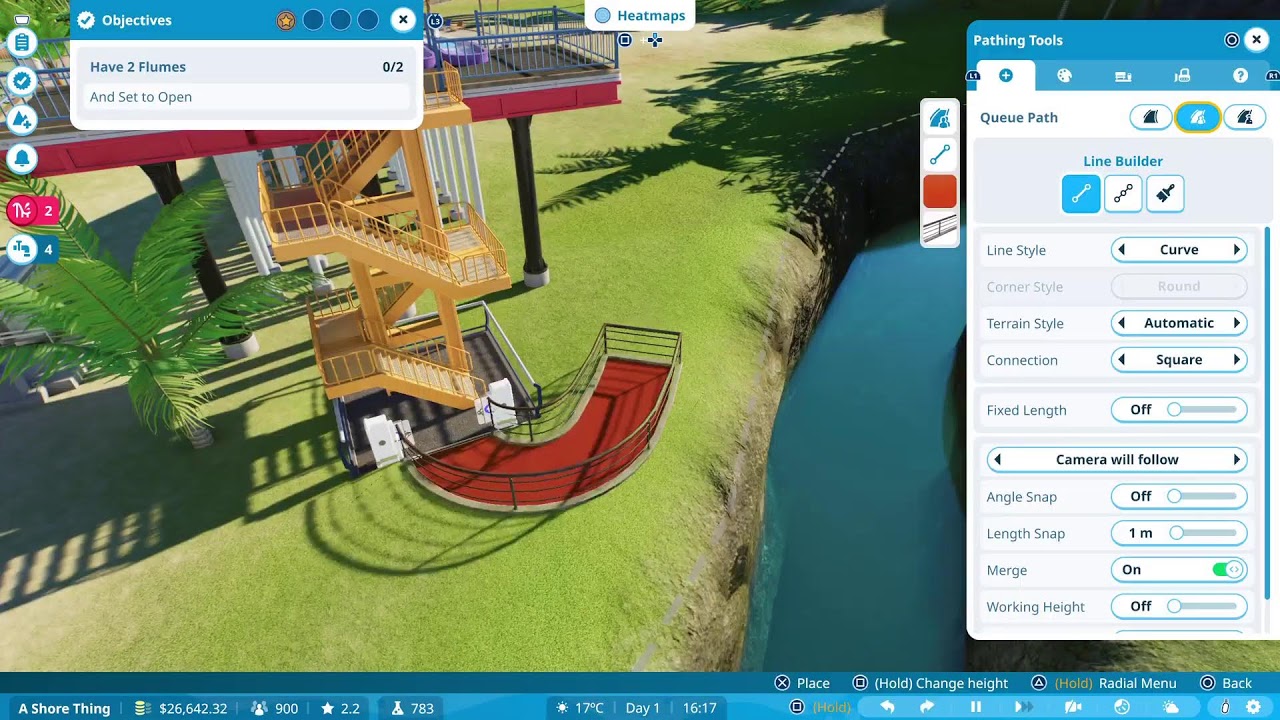
Task: Open the help question mark tab
Action: (1240, 76)
